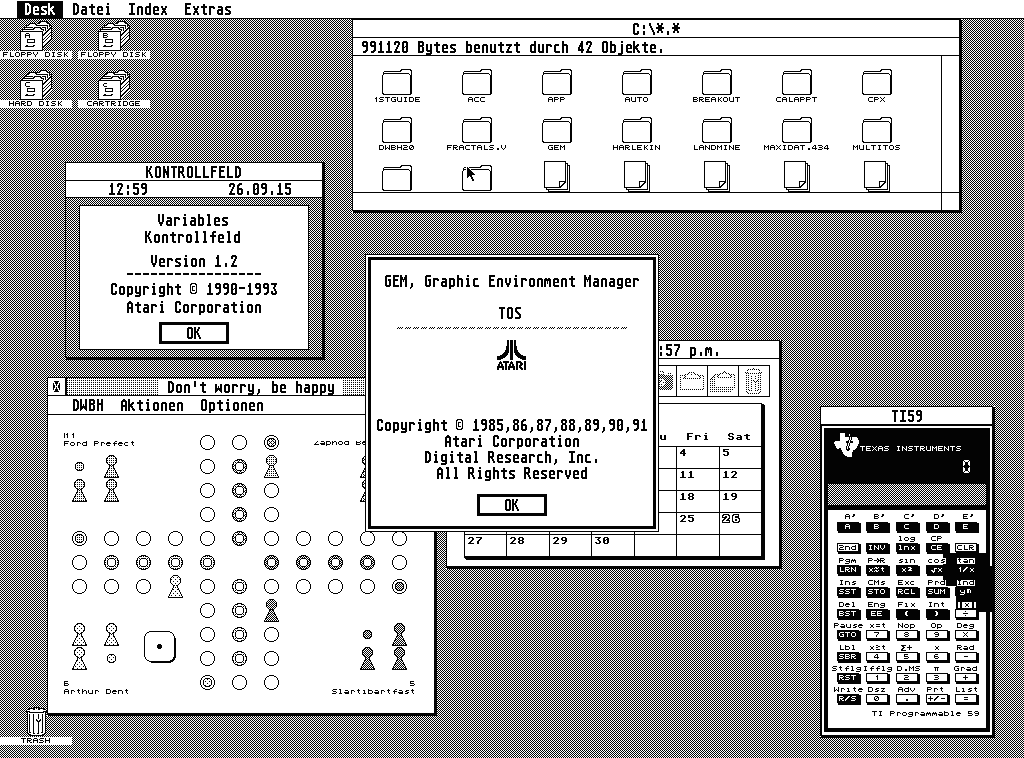
Task: Click the digit 7 key on calculator
Action: [x=877, y=635]
